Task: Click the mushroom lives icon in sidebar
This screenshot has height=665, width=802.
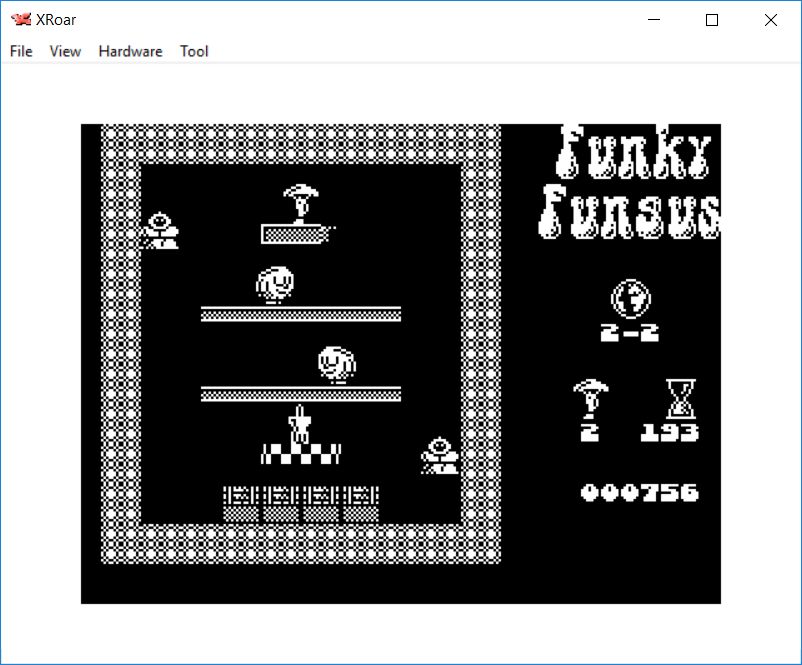Action: (x=590, y=398)
